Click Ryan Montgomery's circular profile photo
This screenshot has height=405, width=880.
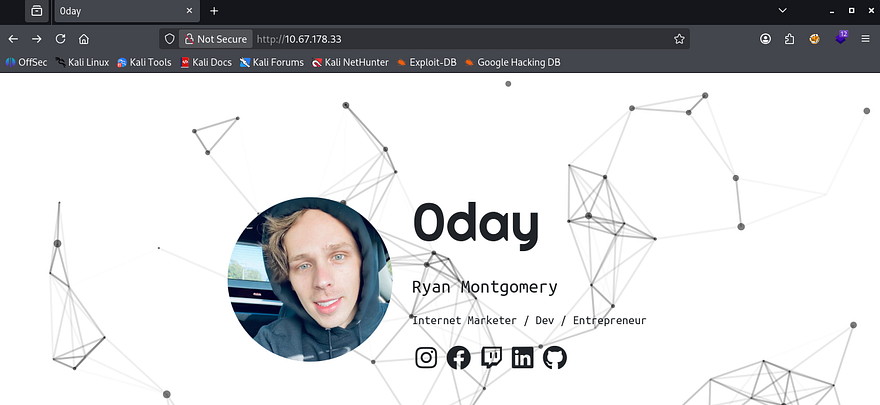[x=309, y=279]
